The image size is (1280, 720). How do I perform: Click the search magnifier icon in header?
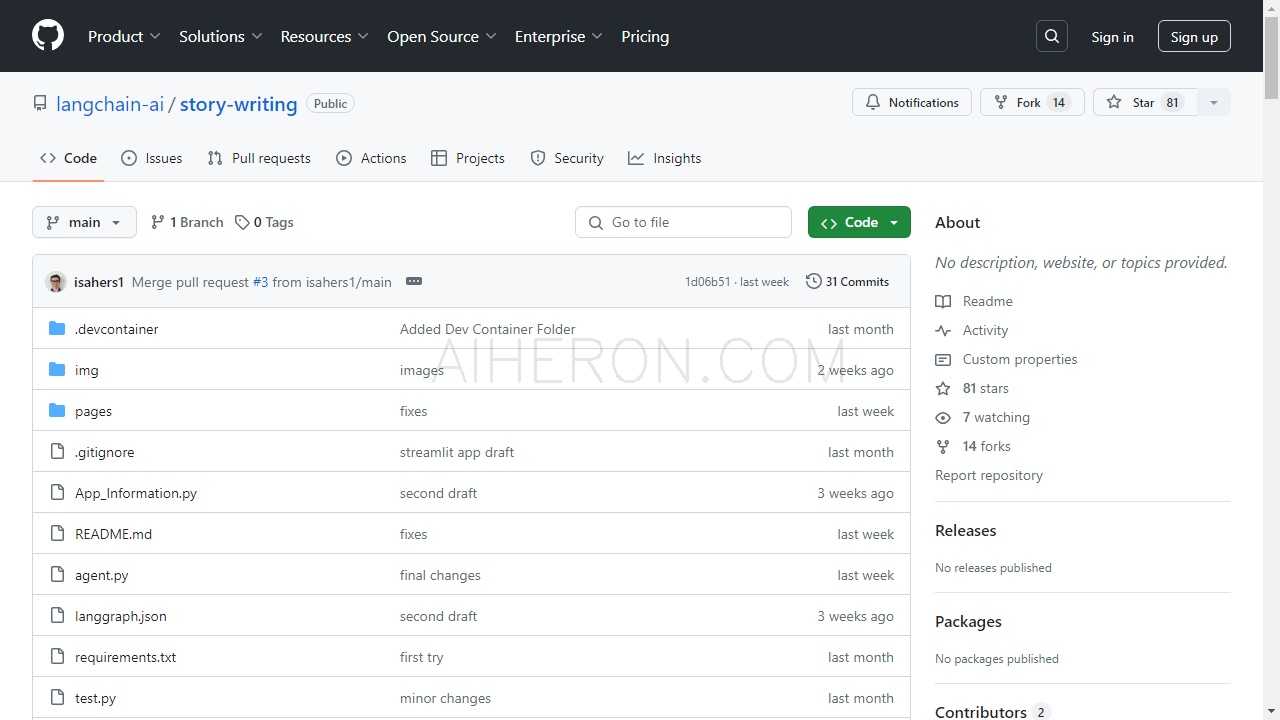click(1052, 36)
